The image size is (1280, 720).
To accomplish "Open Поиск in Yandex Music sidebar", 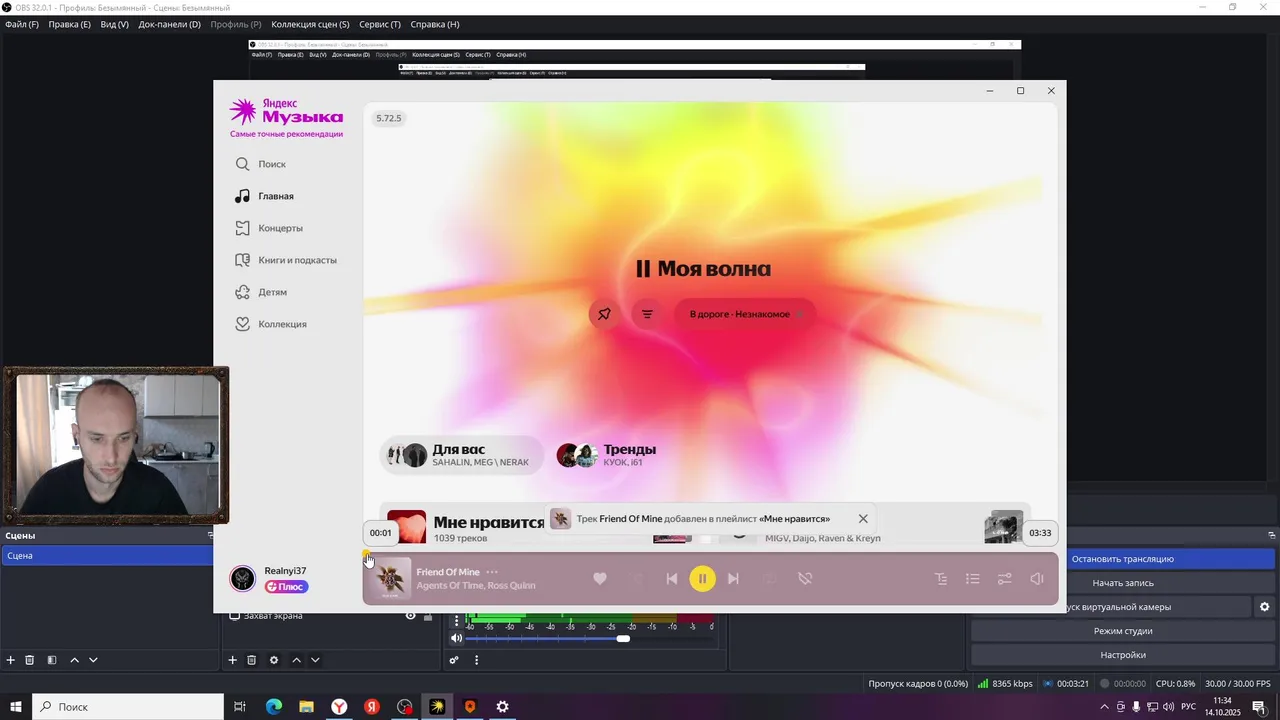I will pos(260,164).
